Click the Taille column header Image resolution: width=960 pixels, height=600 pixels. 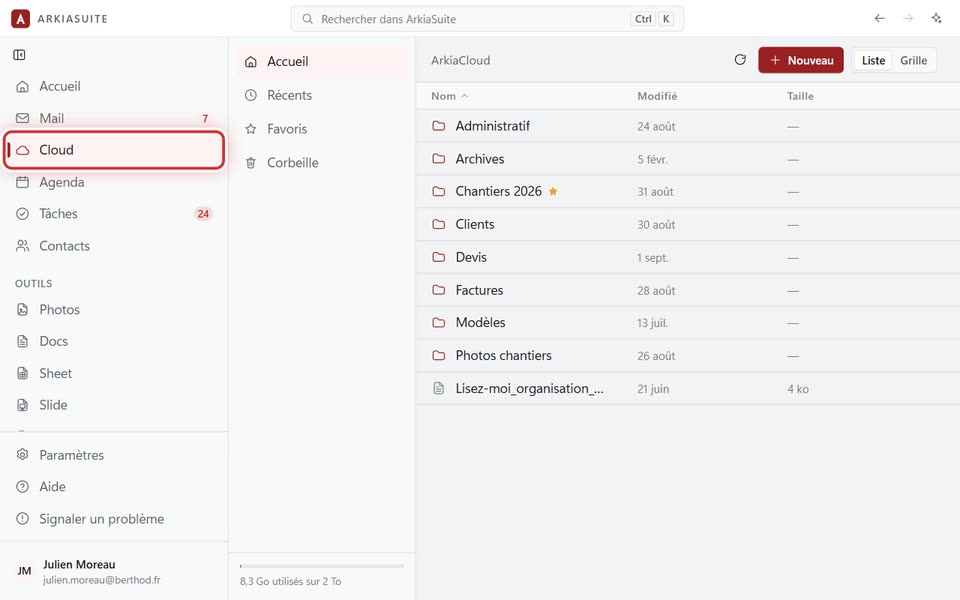tap(800, 96)
